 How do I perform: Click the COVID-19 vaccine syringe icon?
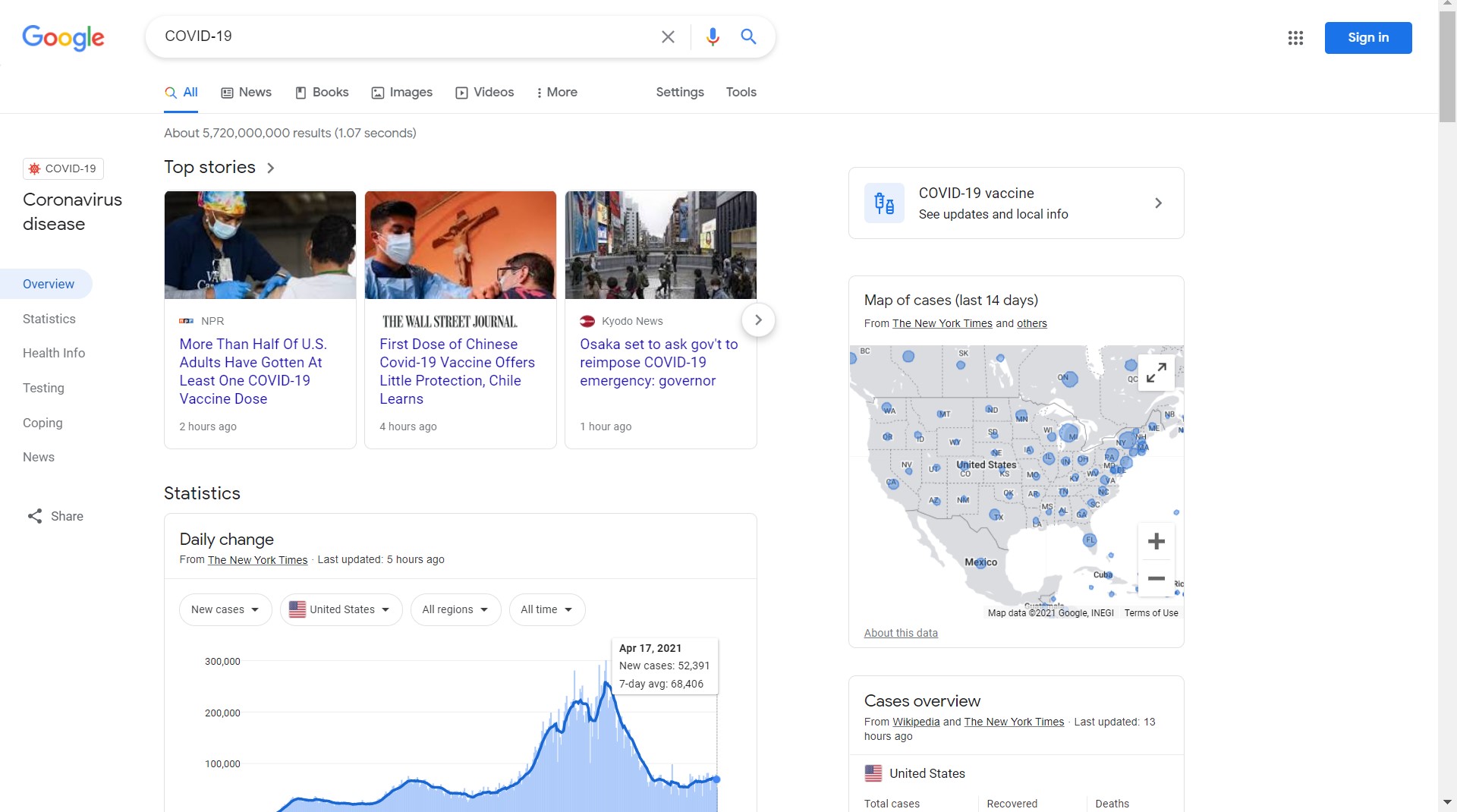(x=884, y=203)
